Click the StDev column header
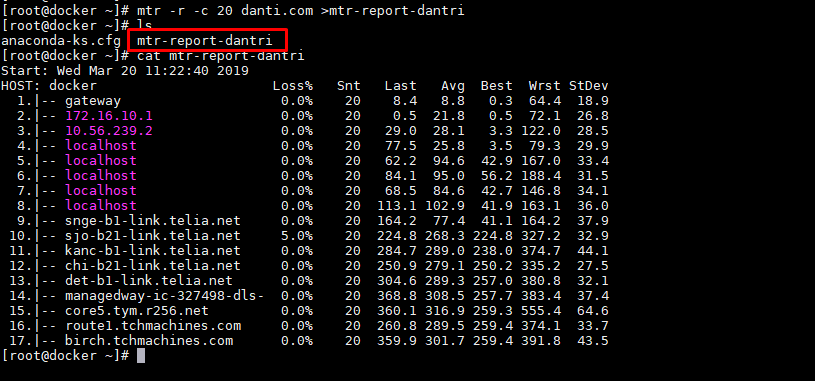The height and width of the screenshot is (381, 815). [588, 86]
